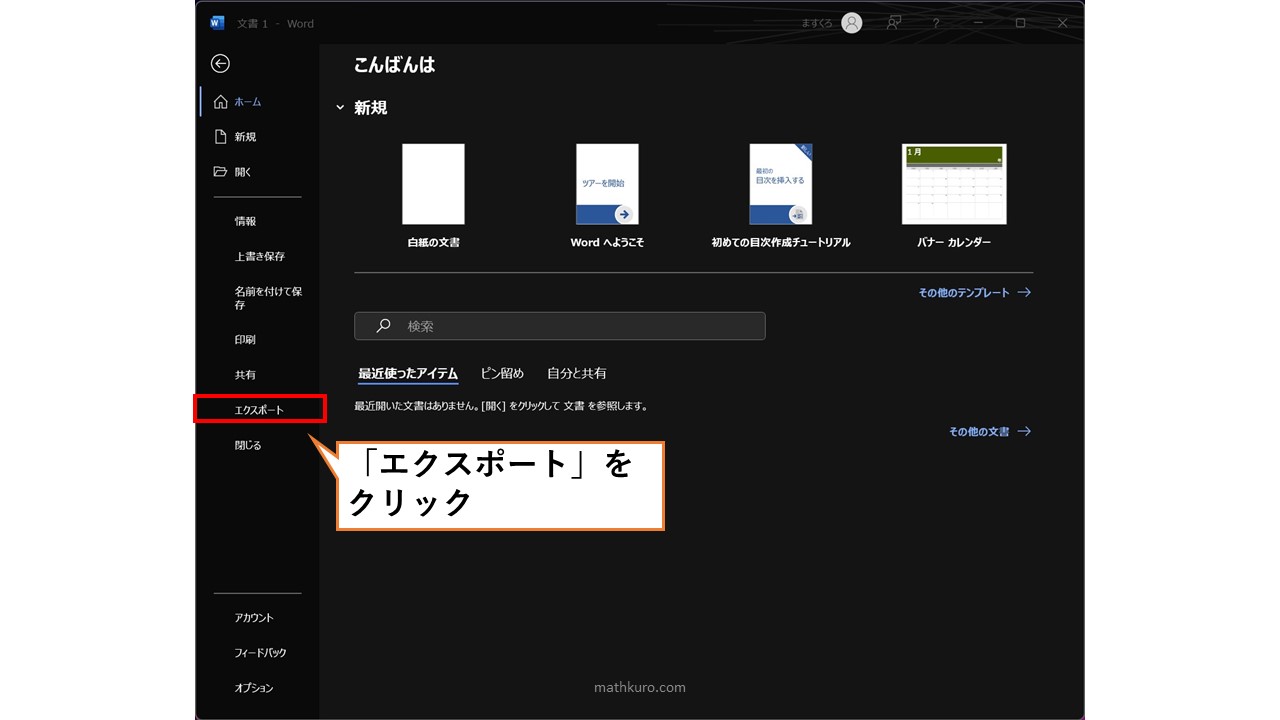Open the Word へようこそ template
Screen dimensions: 1280x720
tap(607, 184)
